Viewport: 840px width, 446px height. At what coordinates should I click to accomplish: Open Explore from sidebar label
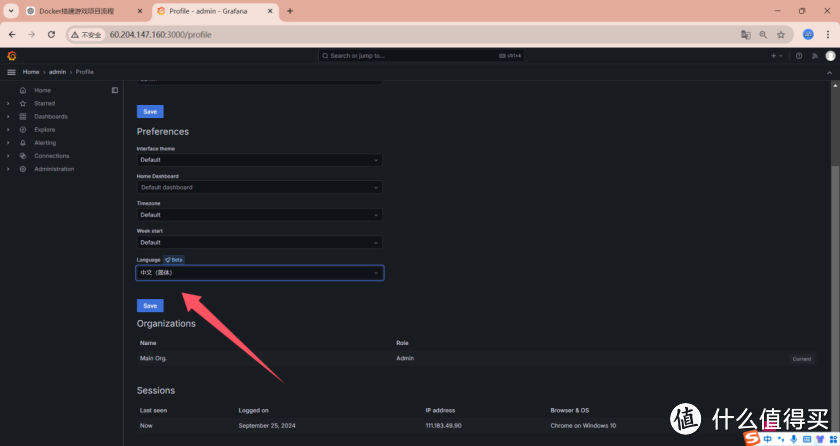[x=44, y=130]
